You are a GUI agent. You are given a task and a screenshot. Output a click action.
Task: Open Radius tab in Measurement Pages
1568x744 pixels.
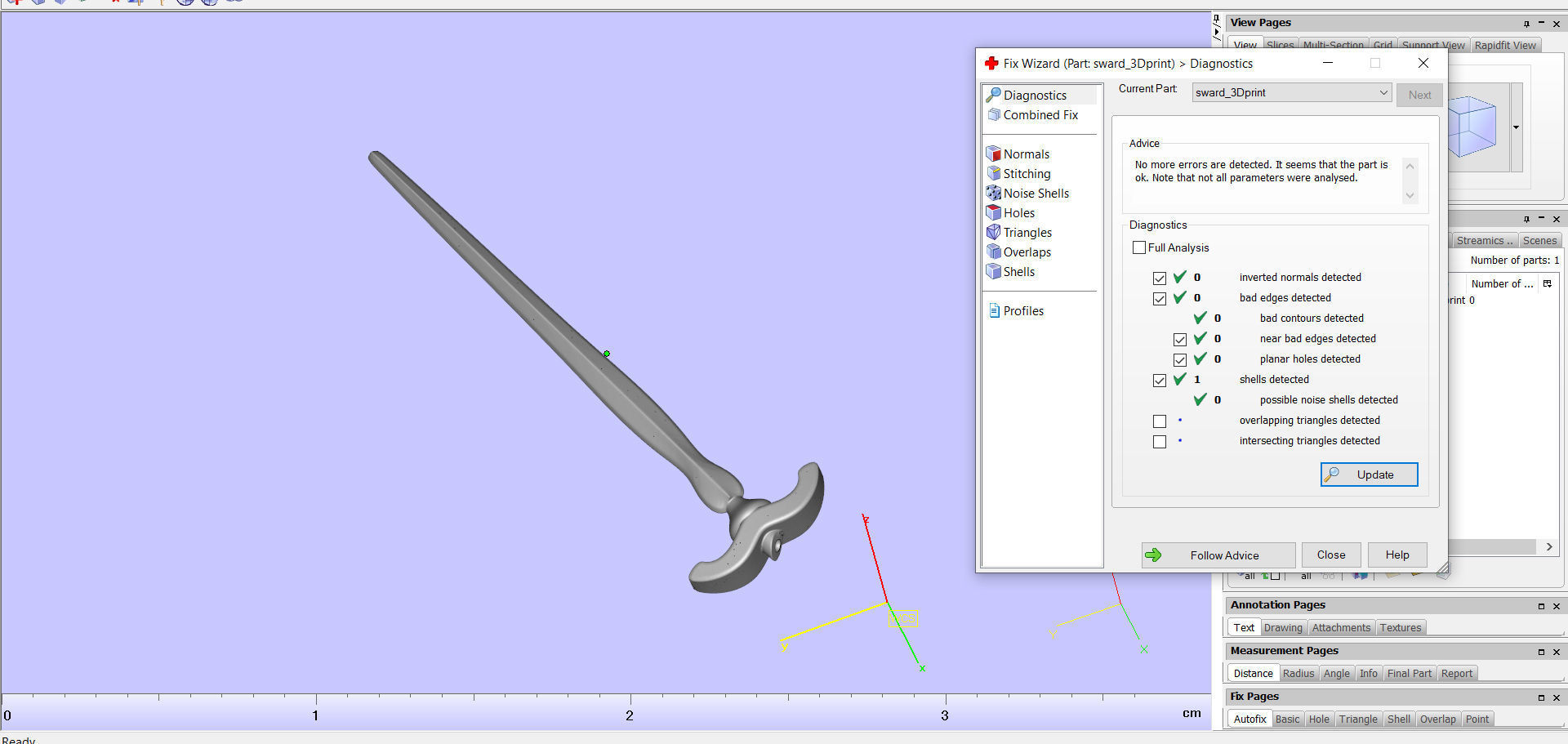(x=1298, y=673)
